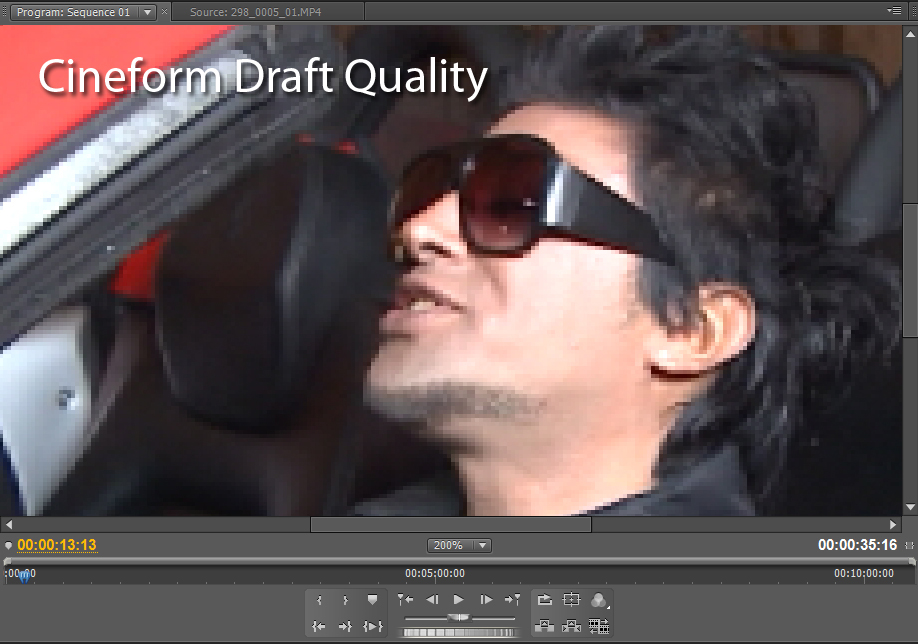Open the Output display mode menu
Viewport: 918px width, 644px height.
tap(599, 600)
